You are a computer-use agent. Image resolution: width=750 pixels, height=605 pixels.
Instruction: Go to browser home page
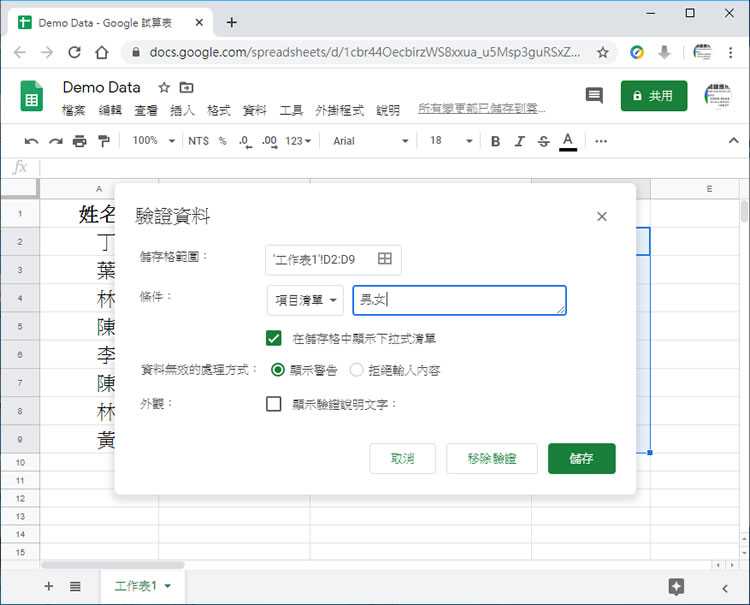click(102, 52)
